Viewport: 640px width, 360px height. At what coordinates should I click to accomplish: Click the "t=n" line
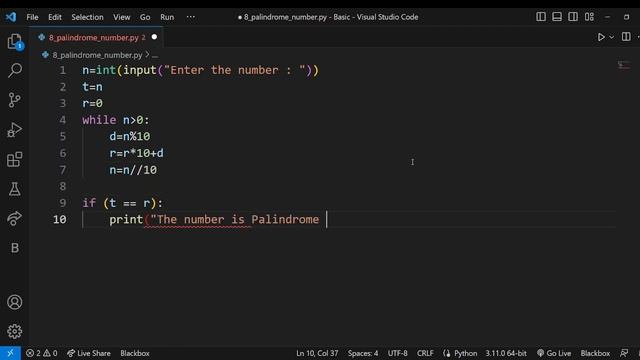pos(92,87)
